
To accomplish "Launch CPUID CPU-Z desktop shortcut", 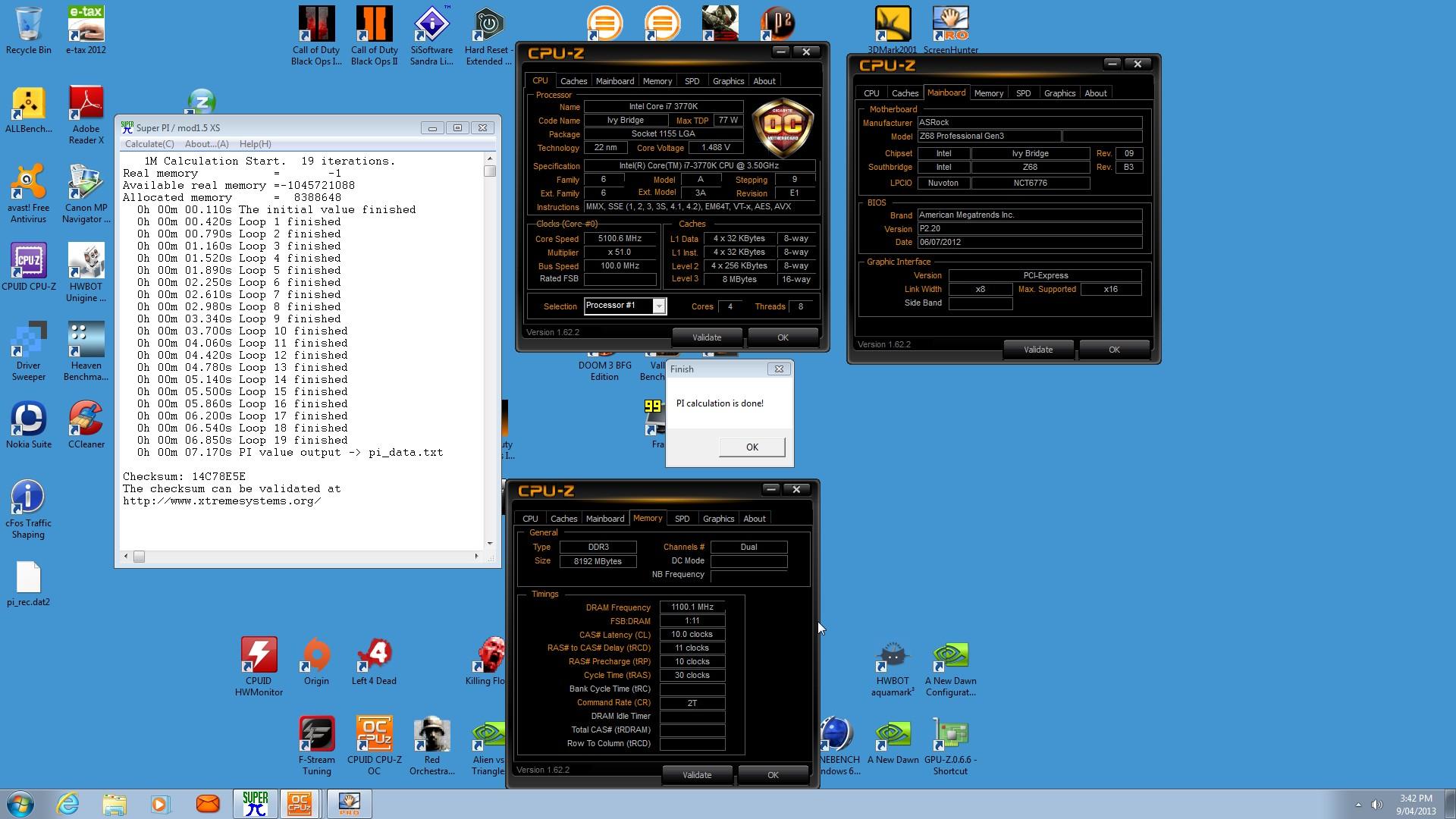I will point(29,267).
